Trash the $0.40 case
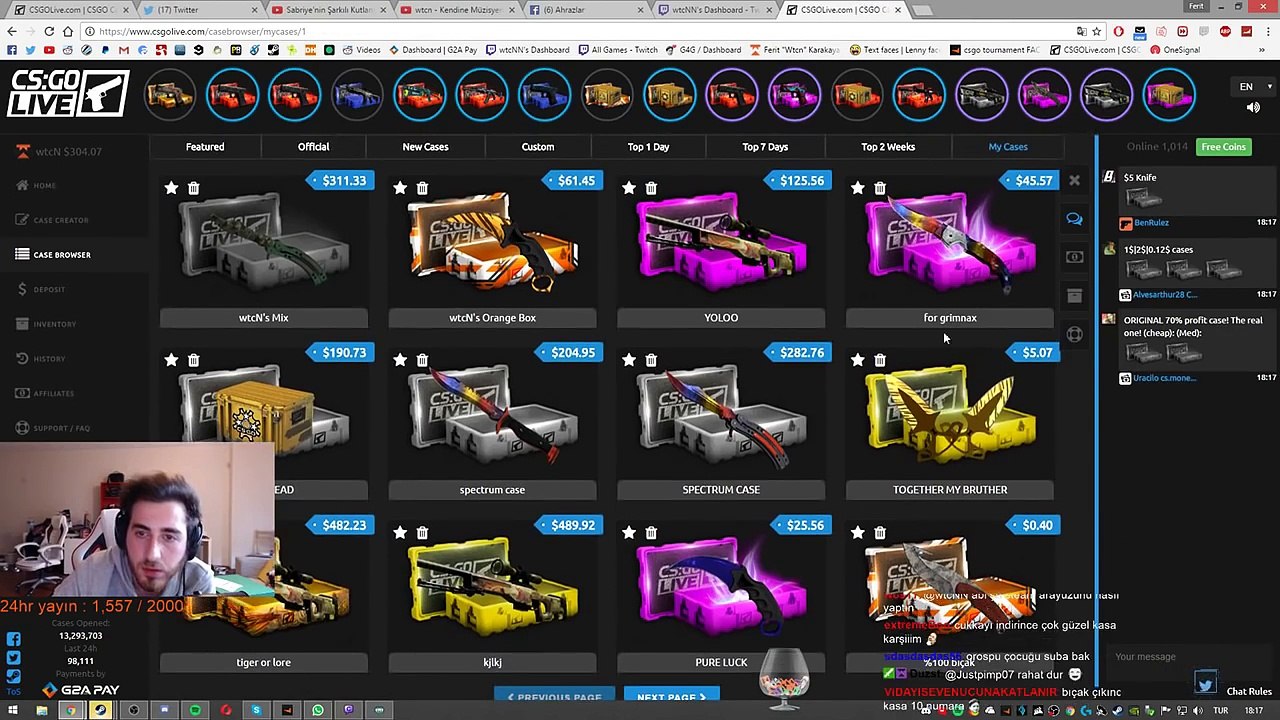 (880, 533)
